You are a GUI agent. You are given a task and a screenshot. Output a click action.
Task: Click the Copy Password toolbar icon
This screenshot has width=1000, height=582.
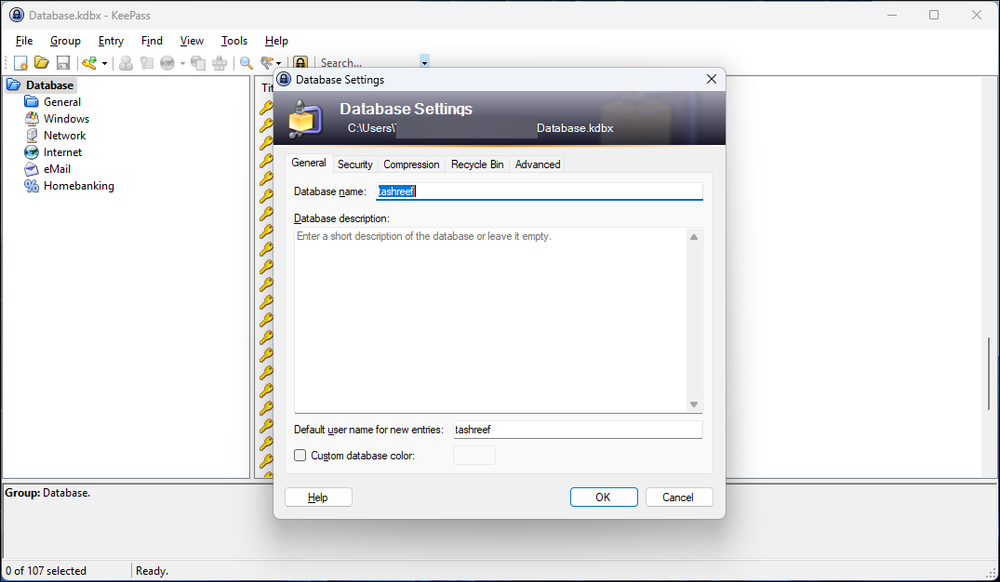click(x=147, y=62)
